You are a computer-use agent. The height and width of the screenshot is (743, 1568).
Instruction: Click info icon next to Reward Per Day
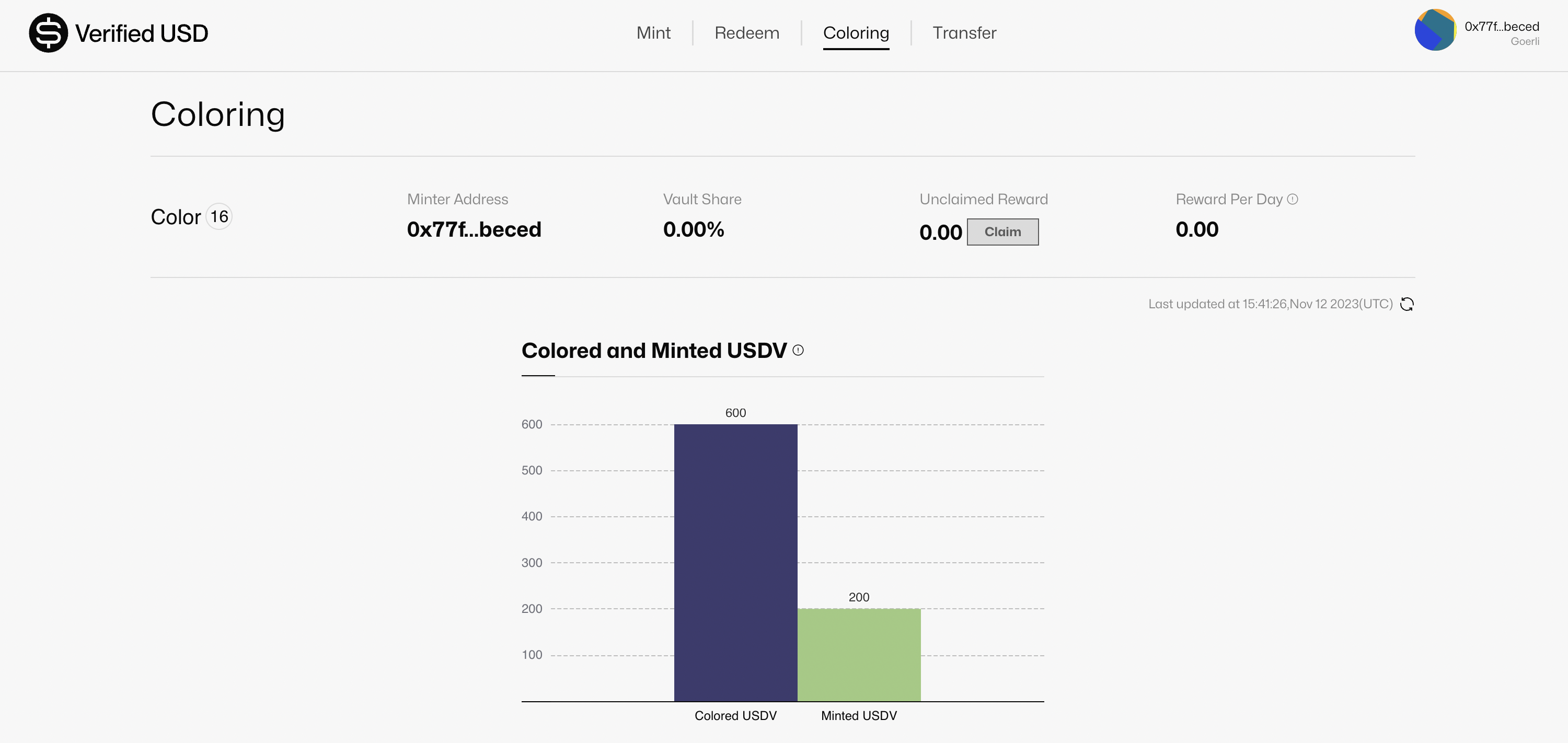[x=1293, y=200]
